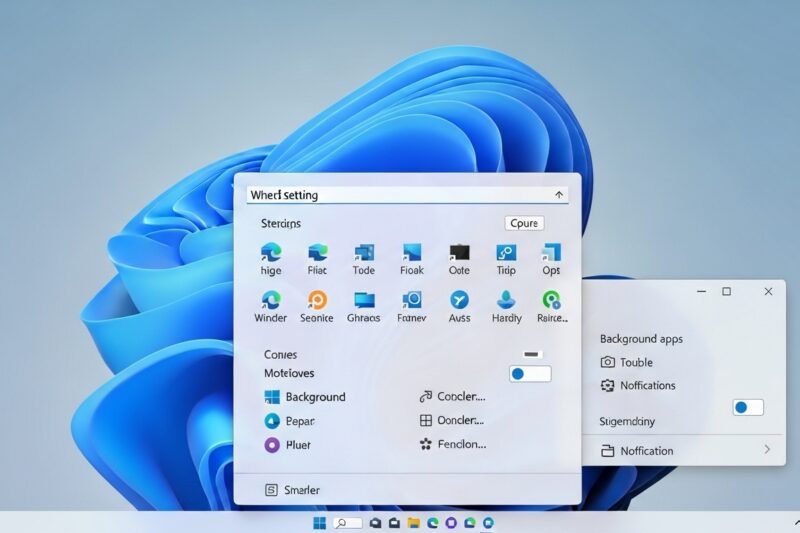The image size is (800, 533).
Task: Click the flower icon beside Fenclon...
Action: pos(426,444)
